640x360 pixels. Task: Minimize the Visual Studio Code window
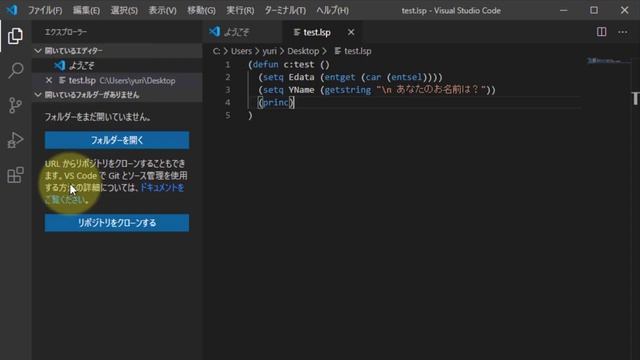click(x=564, y=10)
